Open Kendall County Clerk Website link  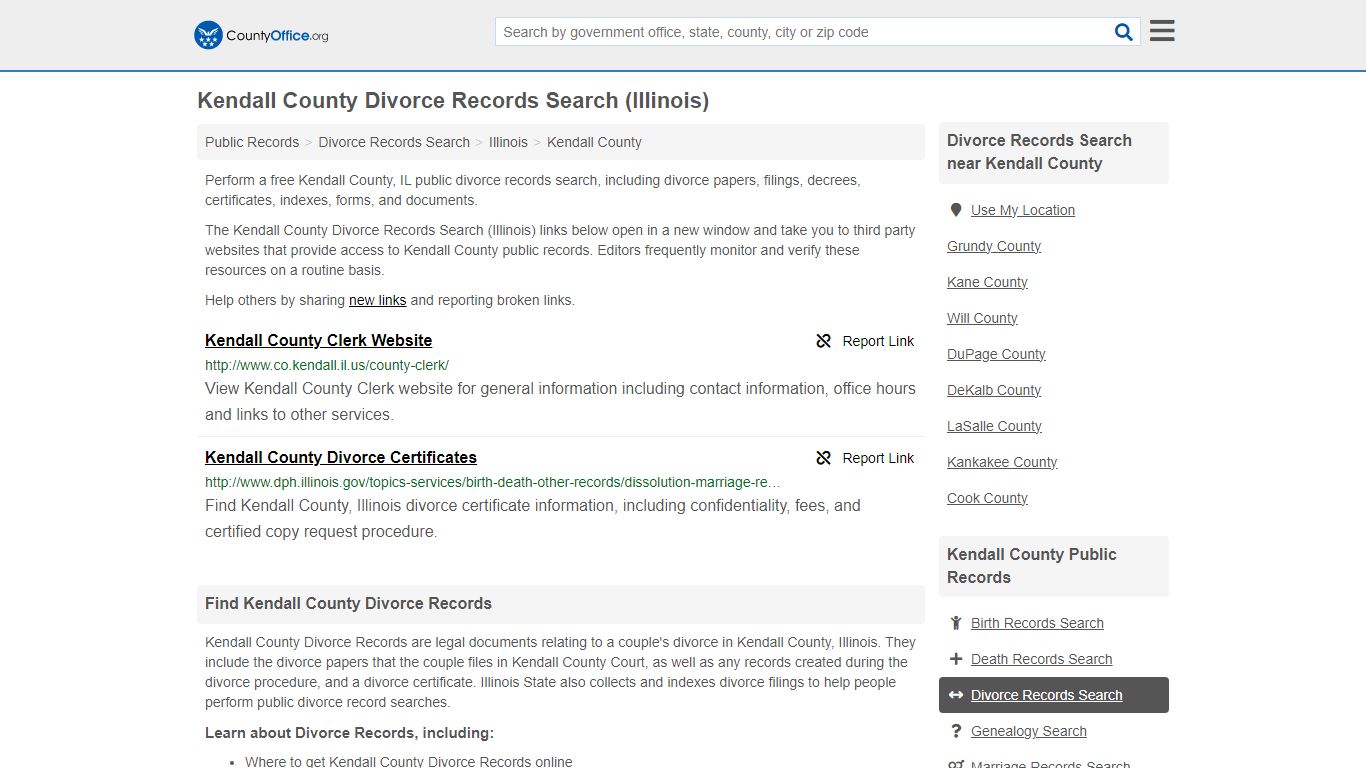(x=318, y=340)
